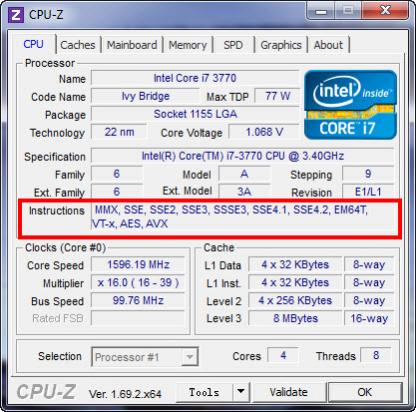Confirm with the OK button
The width and height of the screenshot is (416, 412).
365,392
